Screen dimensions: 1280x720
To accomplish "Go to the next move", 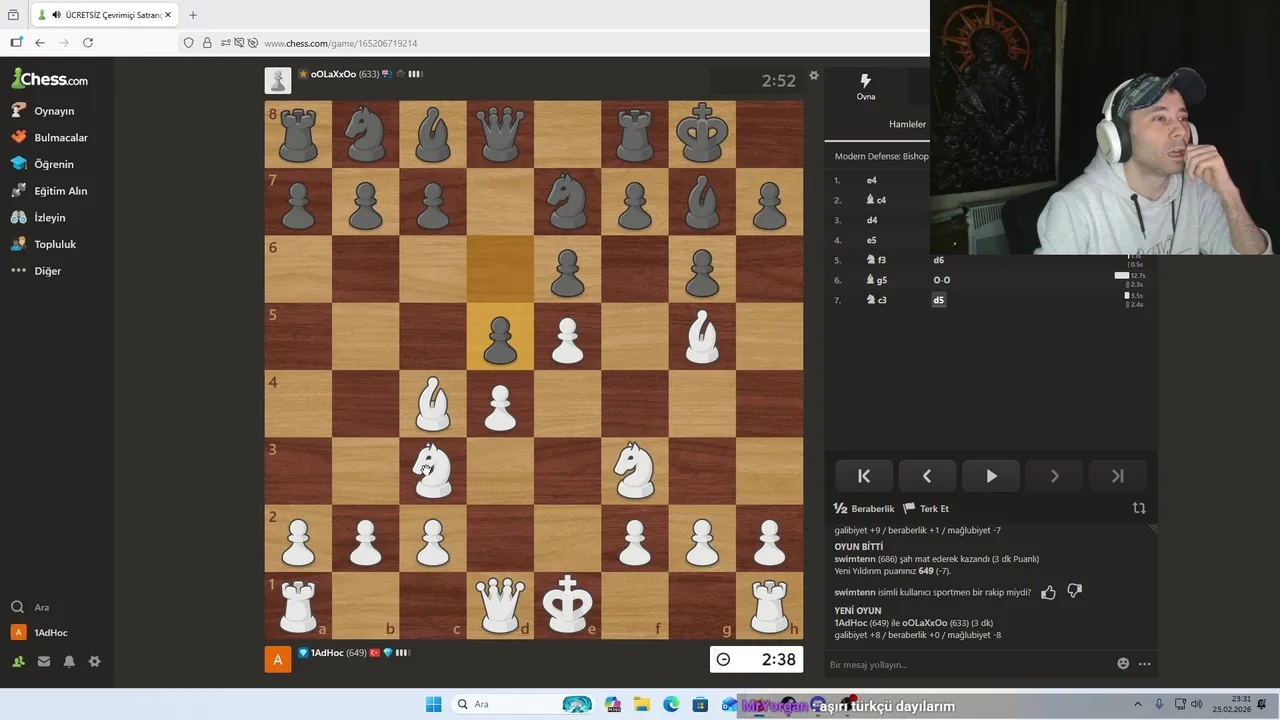I will click(x=1054, y=476).
